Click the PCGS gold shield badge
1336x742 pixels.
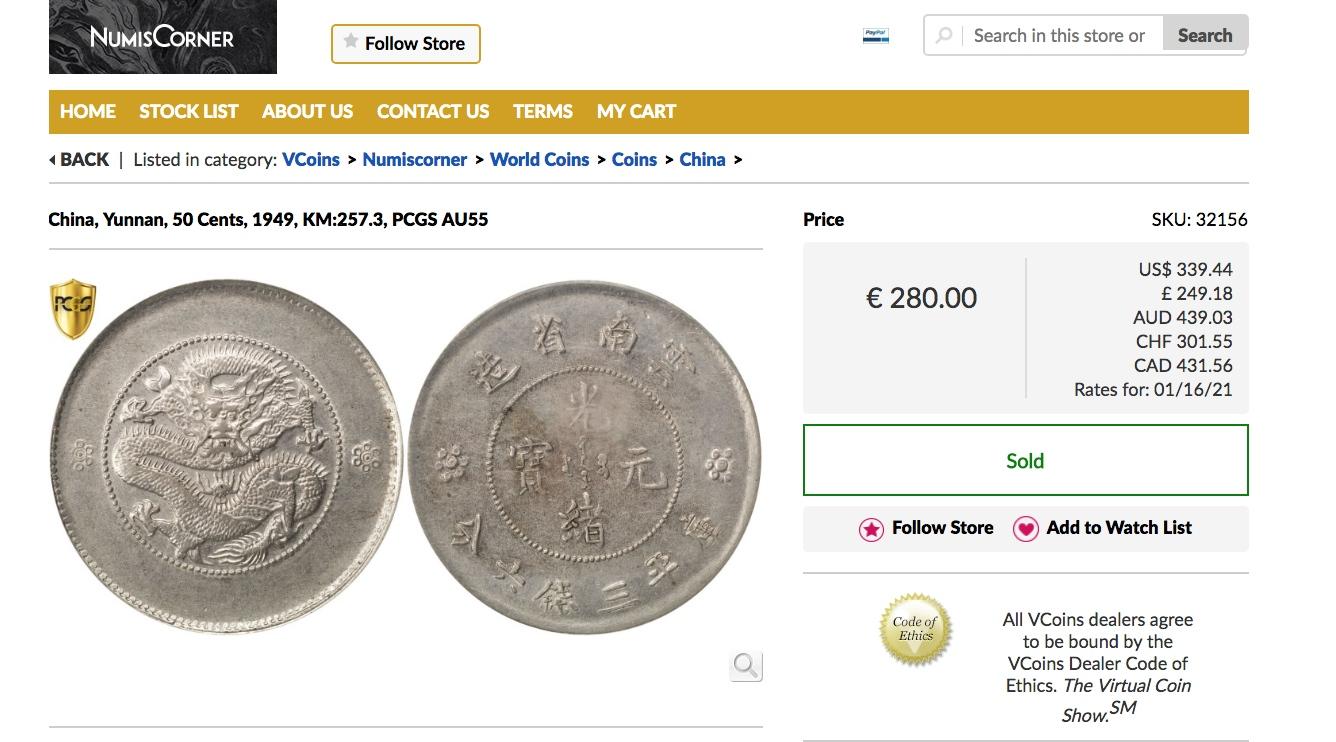[73, 309]
